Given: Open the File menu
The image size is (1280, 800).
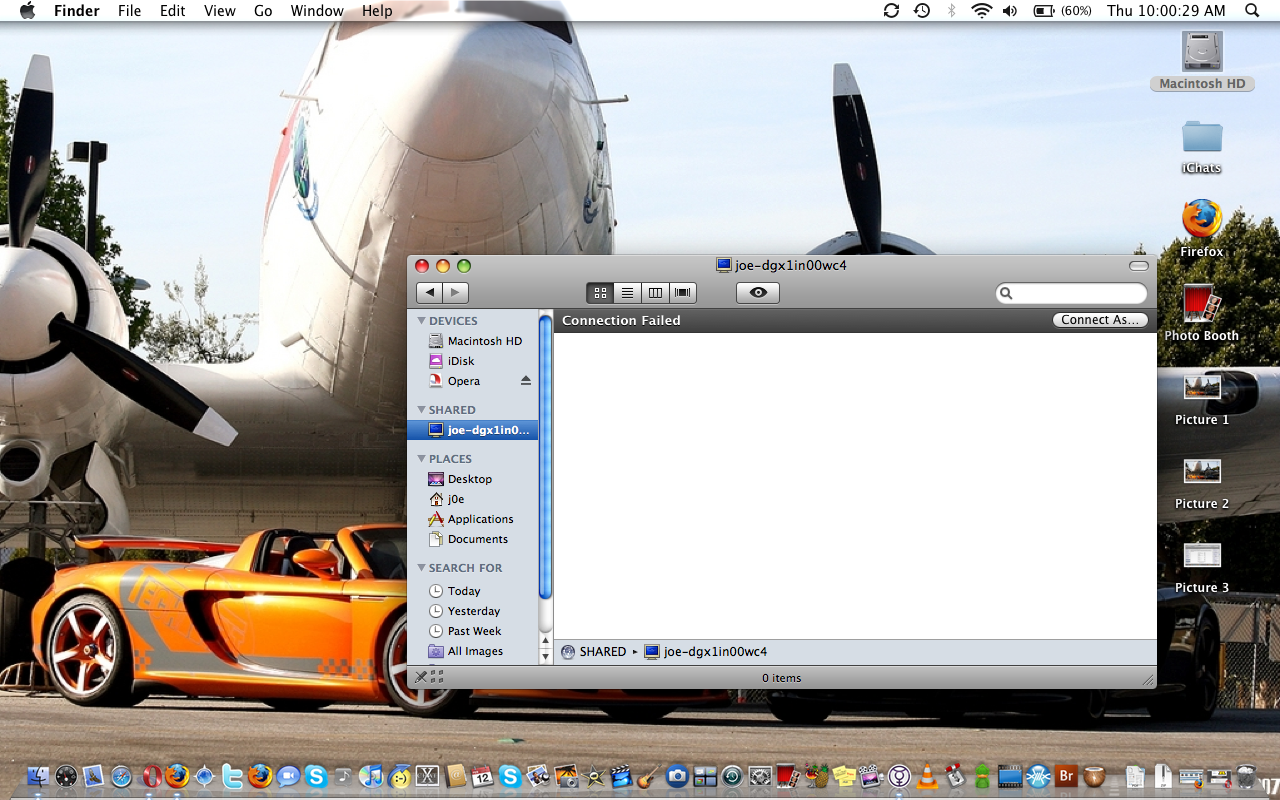Looking at the screenshot, I should (x=129, y=11).
